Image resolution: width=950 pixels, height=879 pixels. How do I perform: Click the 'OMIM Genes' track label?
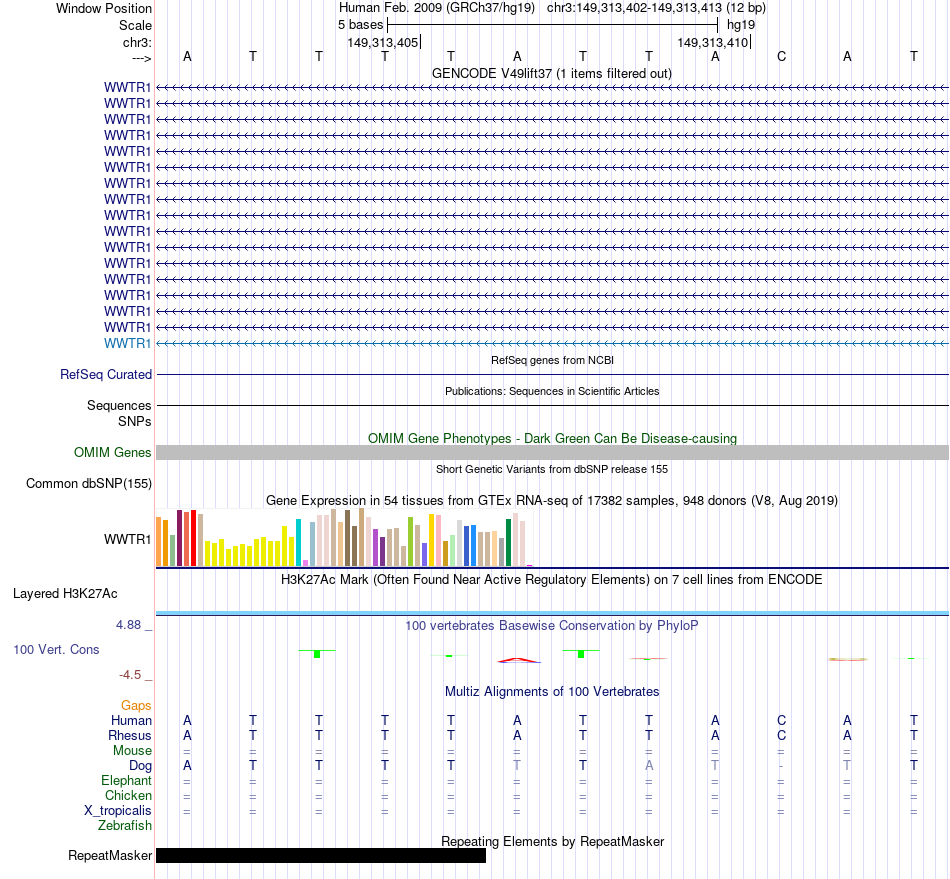tap(113, 453)
